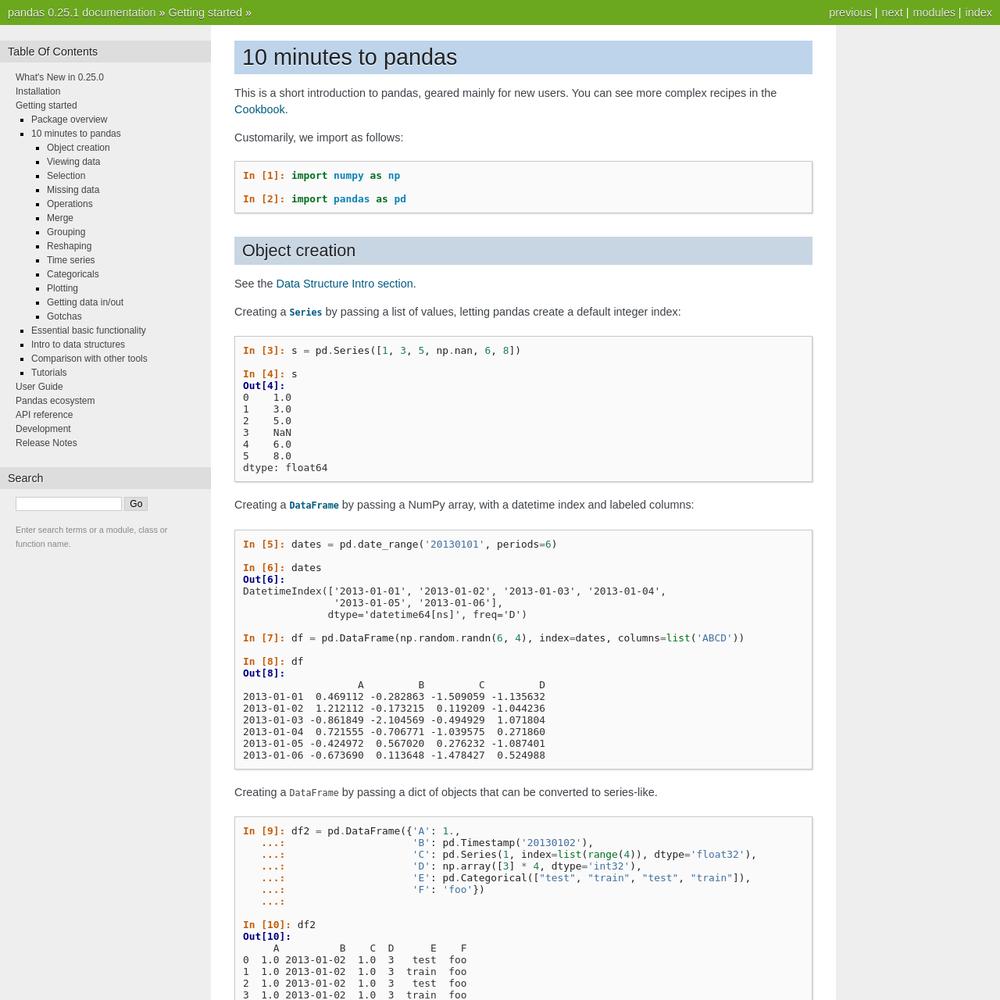Go to Getting started breadcrumb
The image size is (1000, 1000).
(x=205, y=12)
